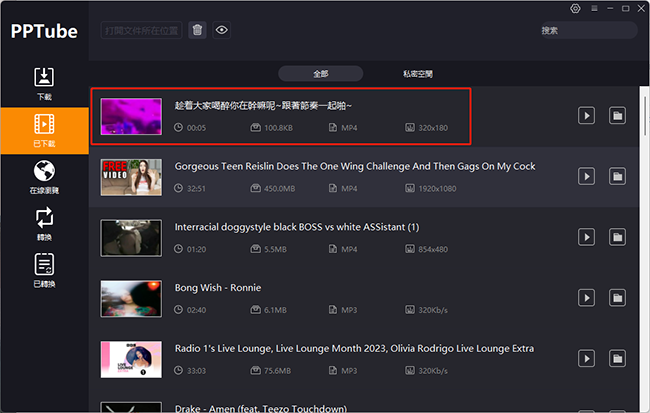Click the FREE VIDEO thumbnail
Screen dimensions: 650x413
131,177
